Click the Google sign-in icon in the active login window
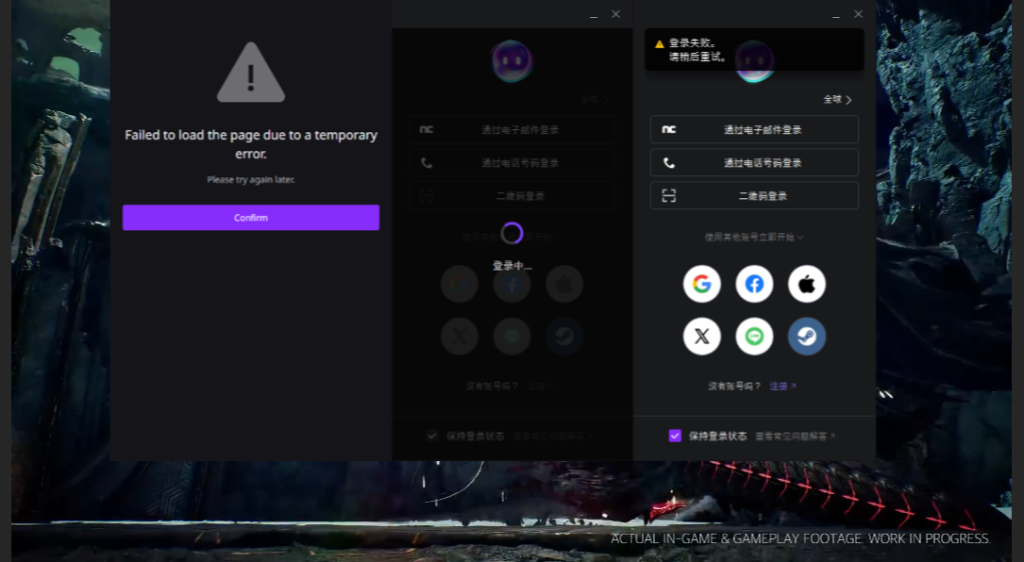The image size is (1024, 562). (702, 284)
